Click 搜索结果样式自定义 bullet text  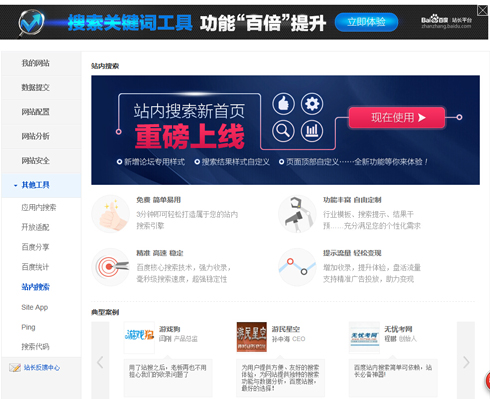(x=236, y=162)
